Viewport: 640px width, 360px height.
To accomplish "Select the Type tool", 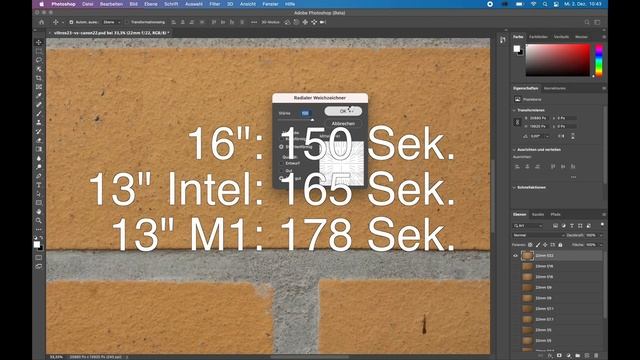I will point(39,185).
